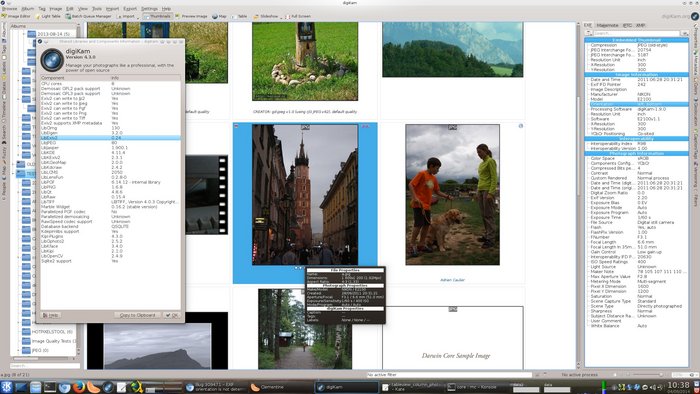Select the 2013-08-14 album
This screenshot has width=700, height=394.
(x=53, y=34)
